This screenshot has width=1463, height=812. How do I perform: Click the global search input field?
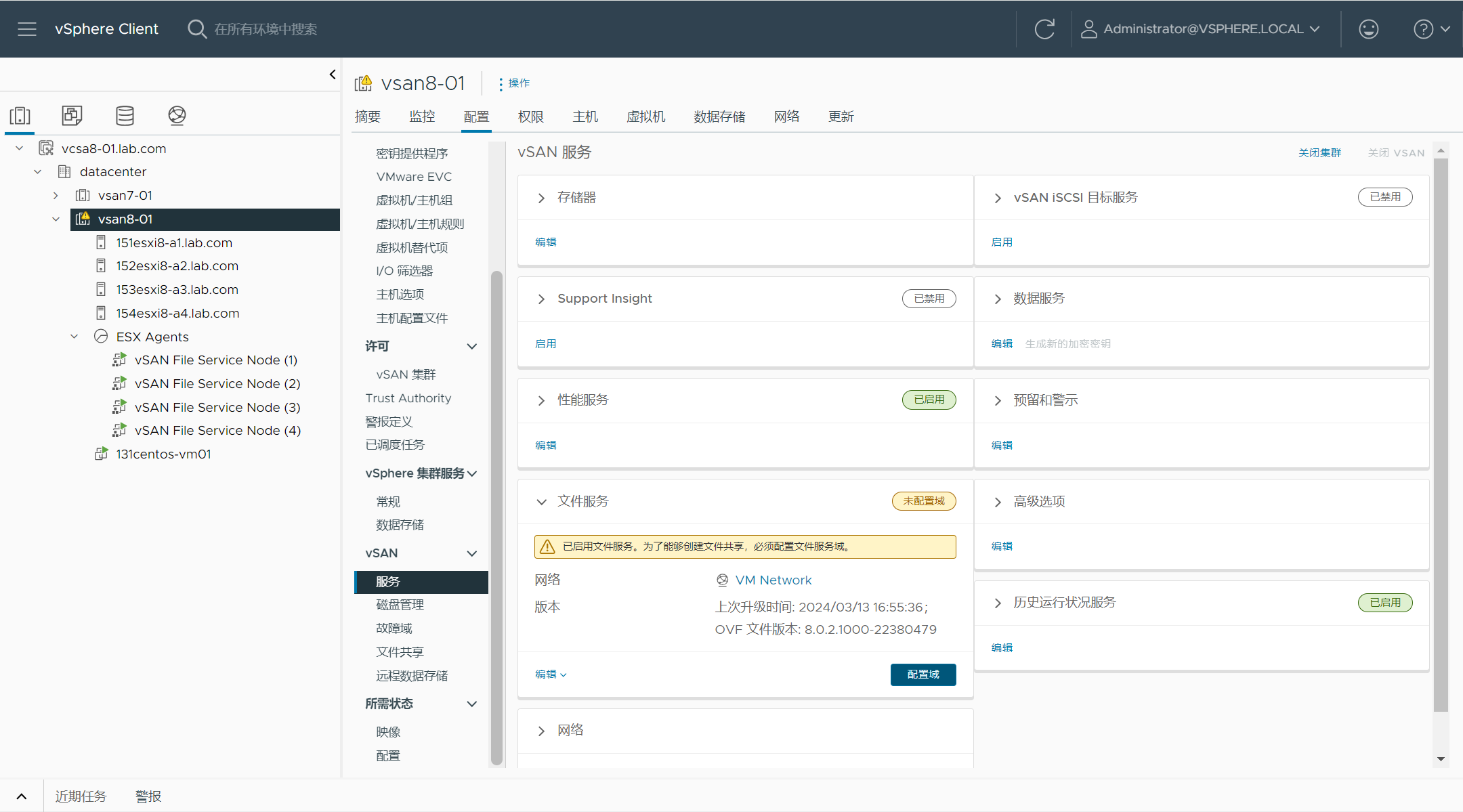(x=266, y=29)
